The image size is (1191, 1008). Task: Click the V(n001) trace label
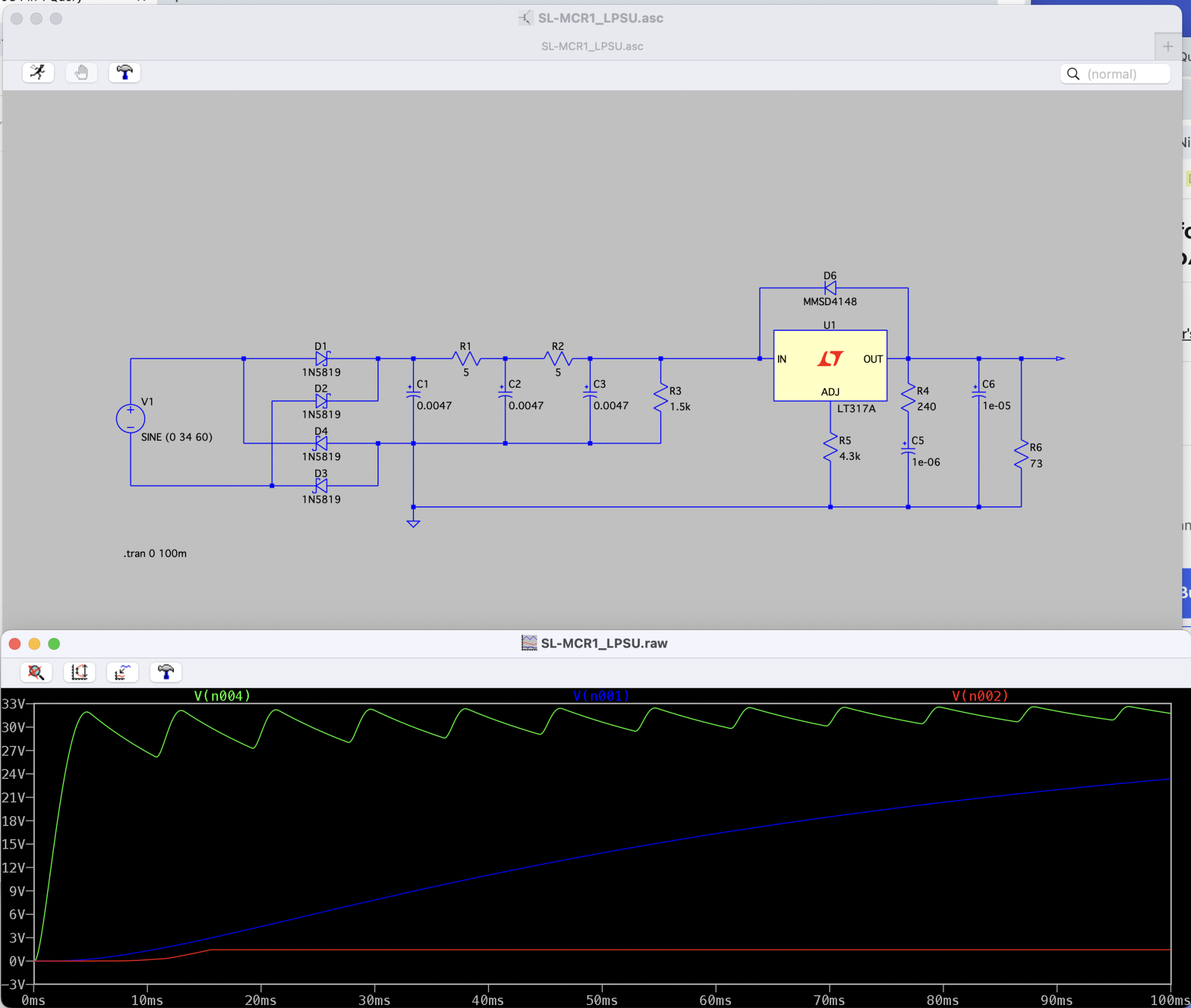601,696
